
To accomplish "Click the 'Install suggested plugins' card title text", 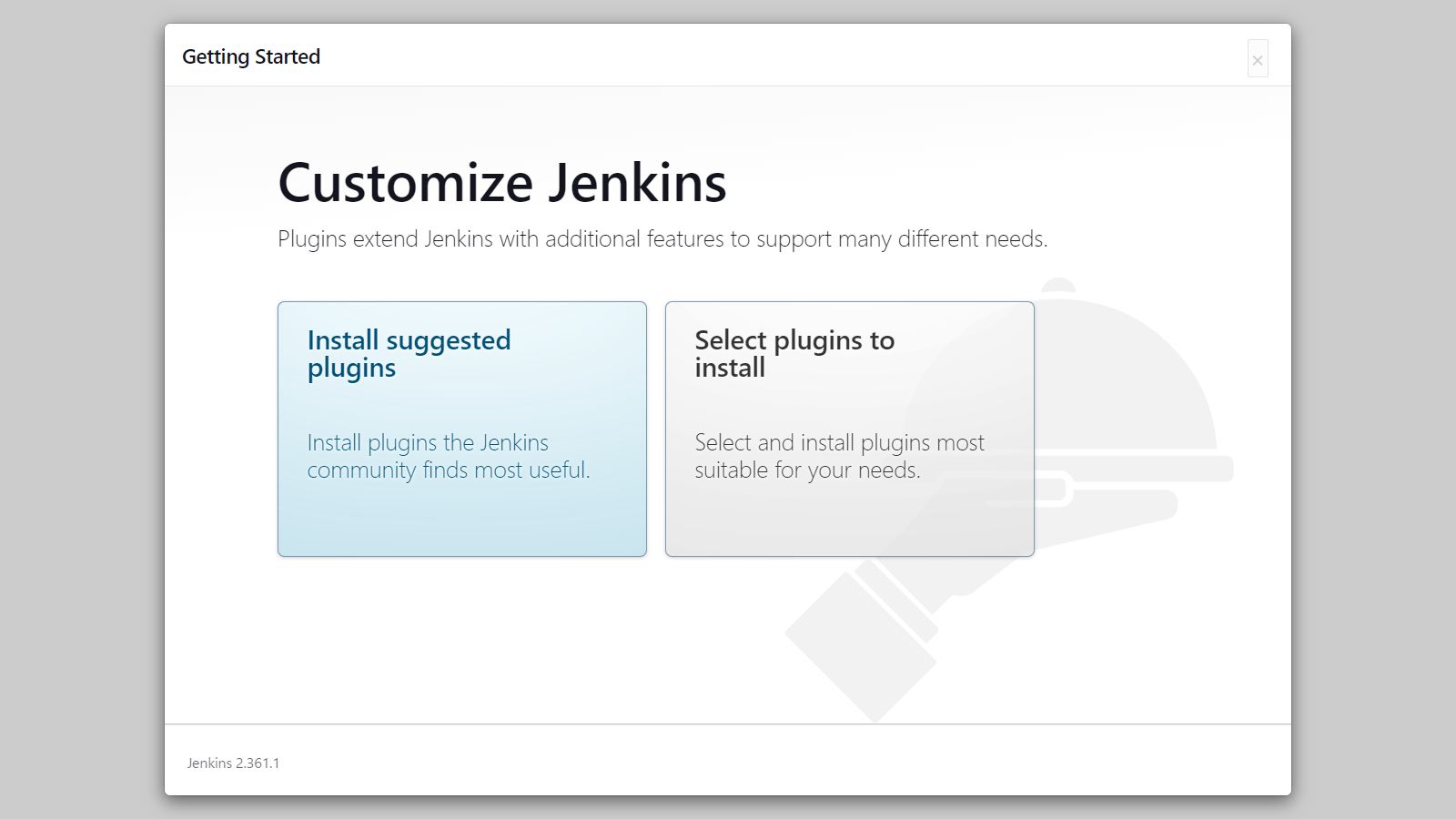I will point(409,353).
